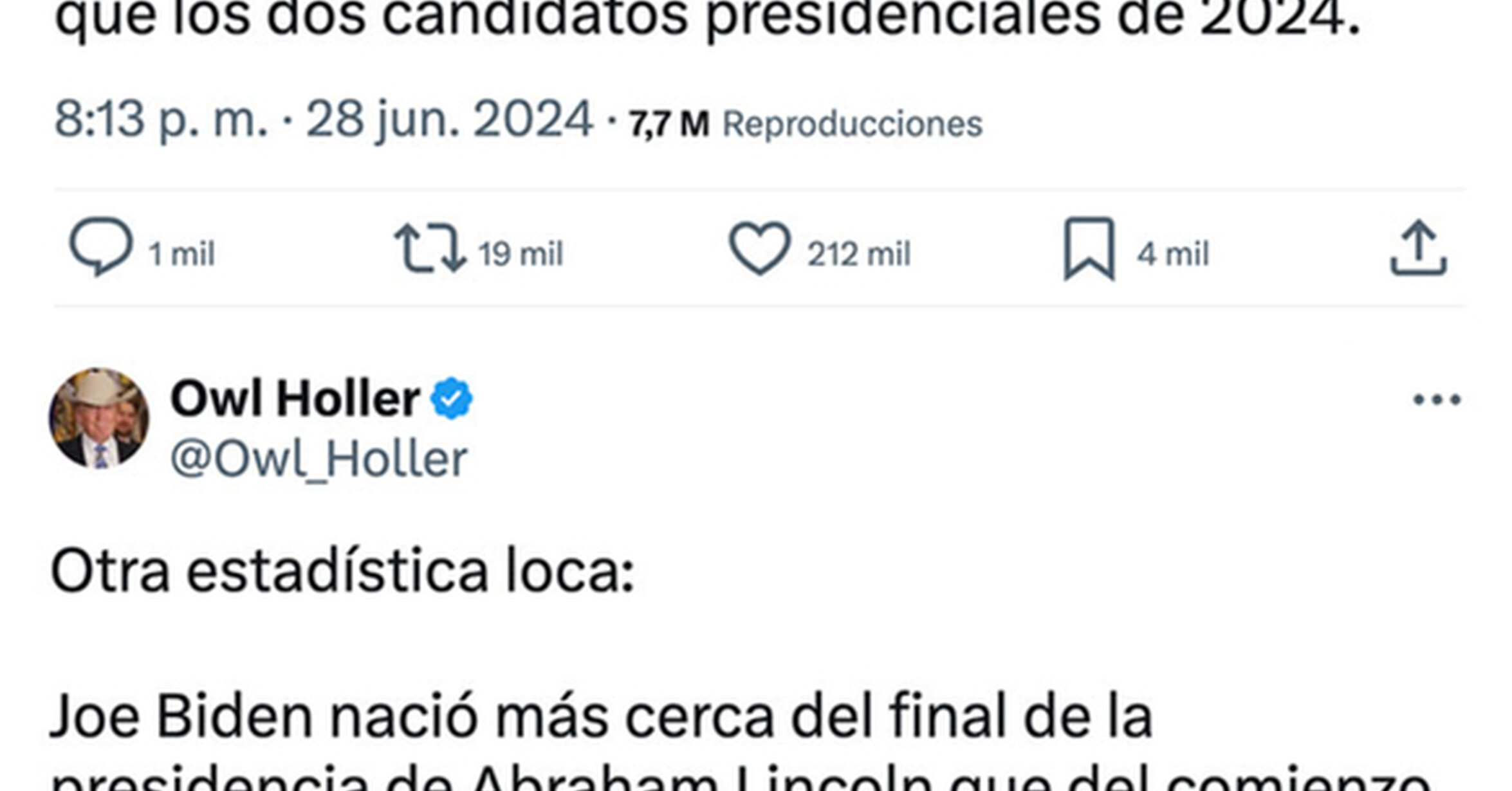Image resolution: width=1512 pixels, height=791 pixels.
Task: Open the @Owl_Holler handle link
Action: click(x=318, y=459)
